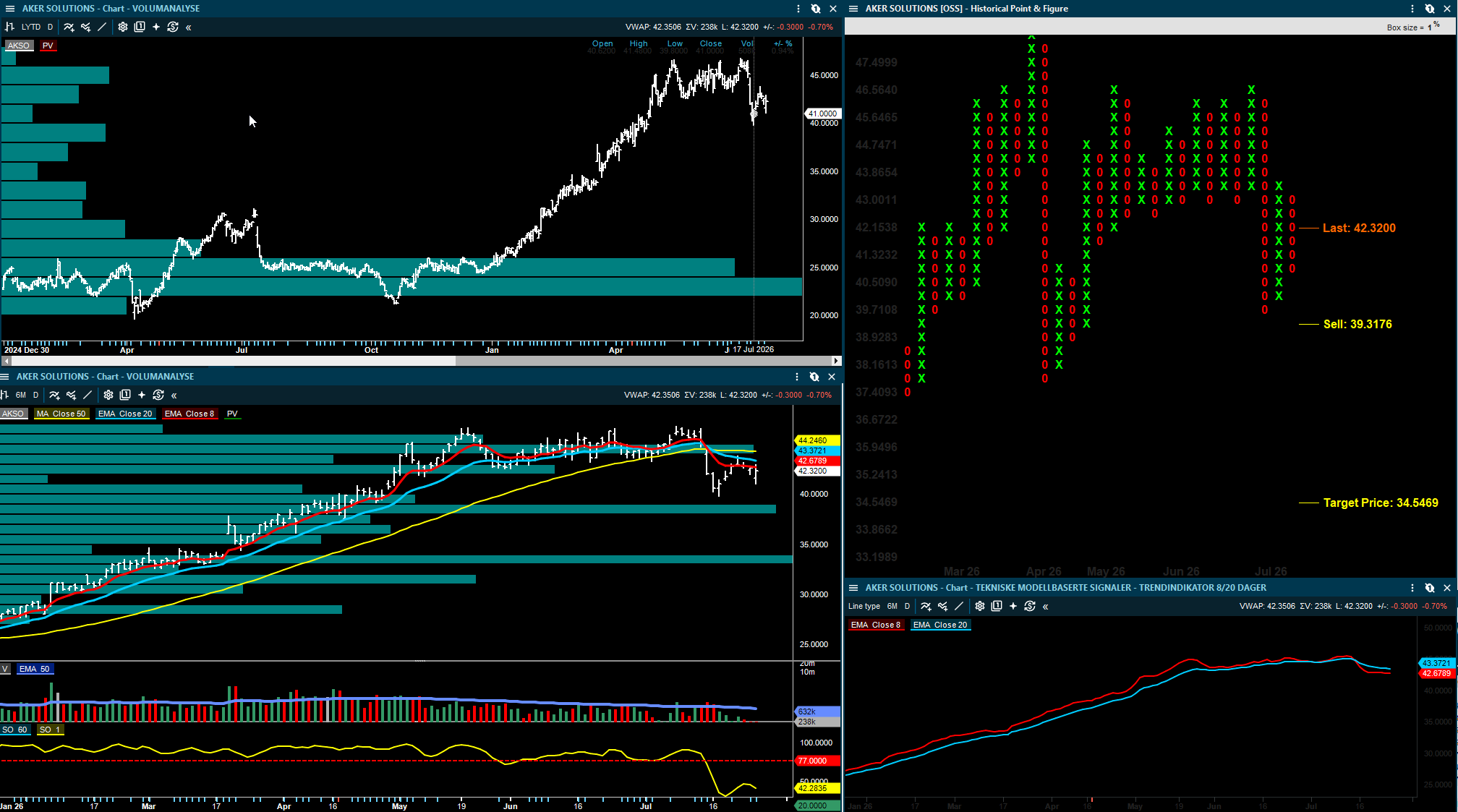Click the chart template icon in top chart
Viewport: 1458px width, 812px height.
tap(140, 27)
